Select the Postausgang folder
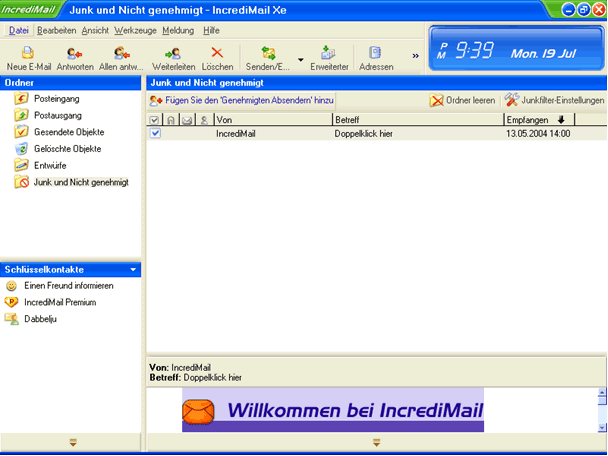This screenshot has height=456, width=608. (x=58, y=116)
